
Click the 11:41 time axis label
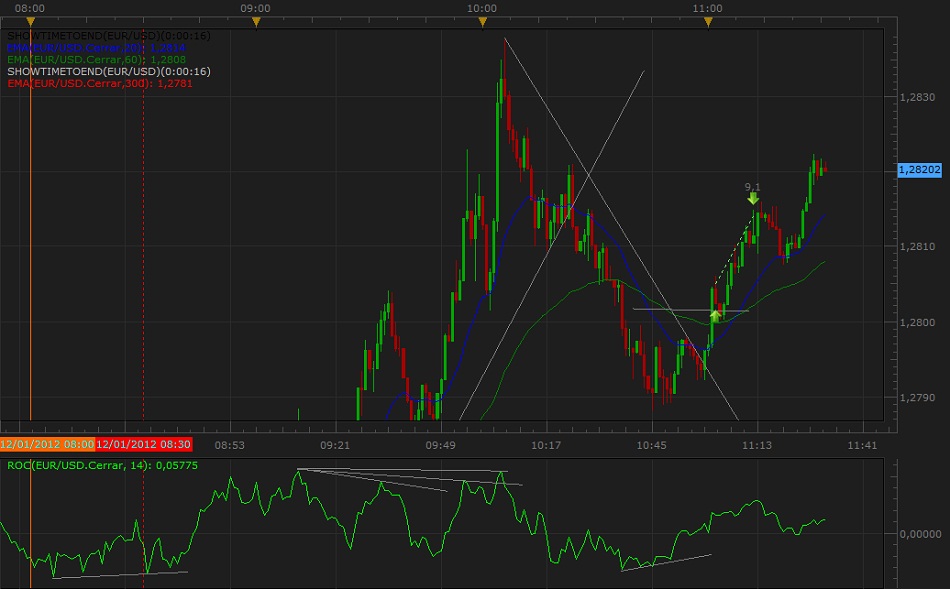[x=861, y=445]
